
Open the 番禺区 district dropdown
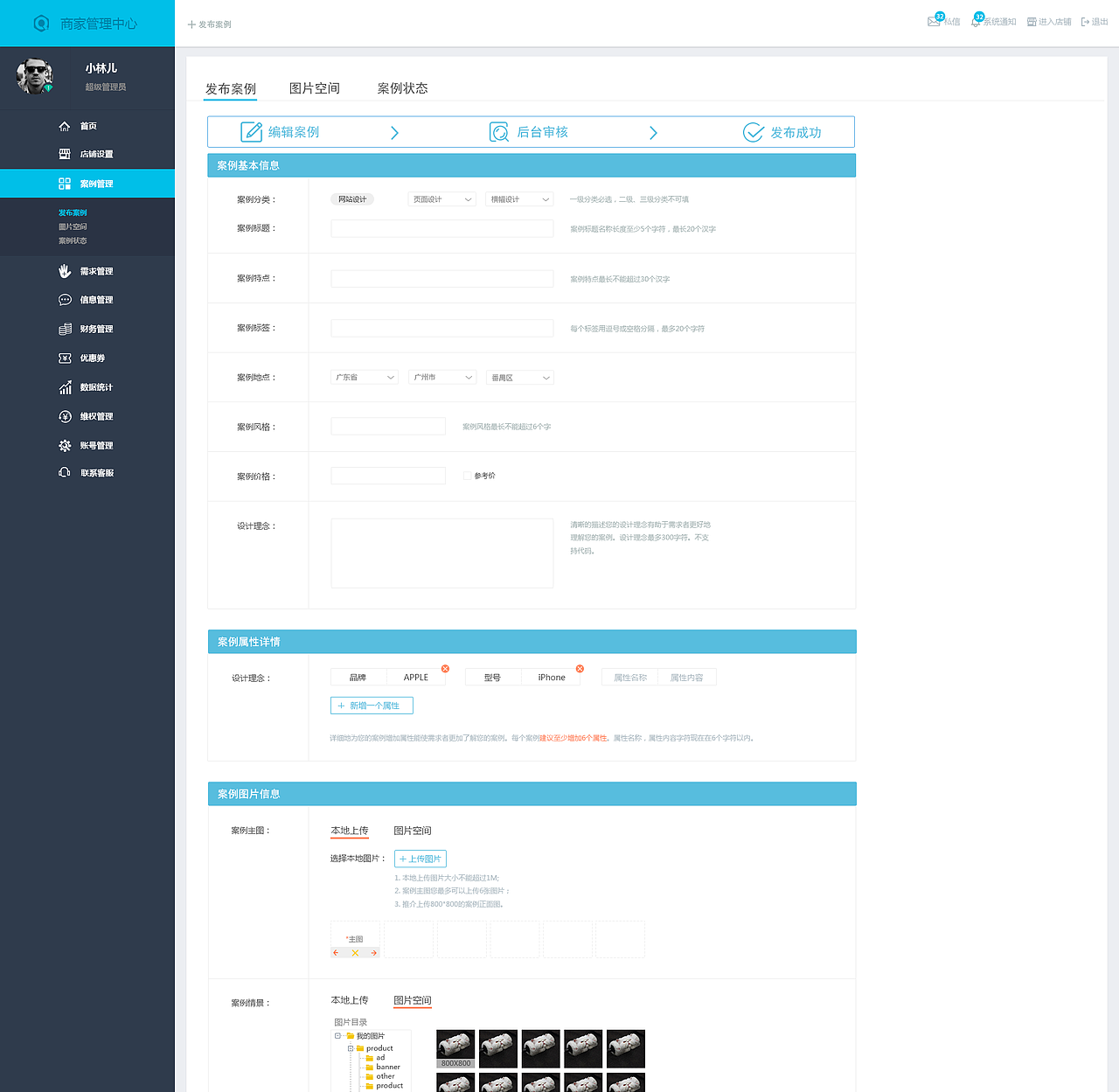click(x=519, y=378)
